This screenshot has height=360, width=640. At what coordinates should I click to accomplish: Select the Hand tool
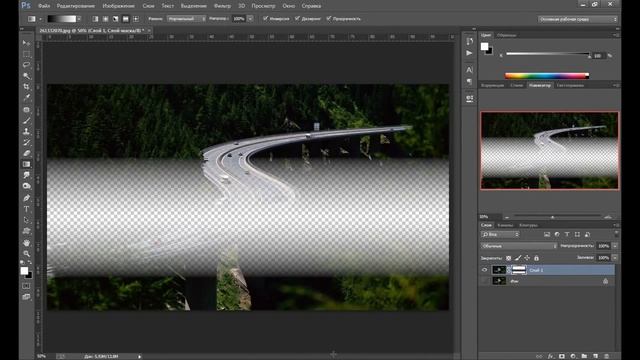tap(27, 242)
